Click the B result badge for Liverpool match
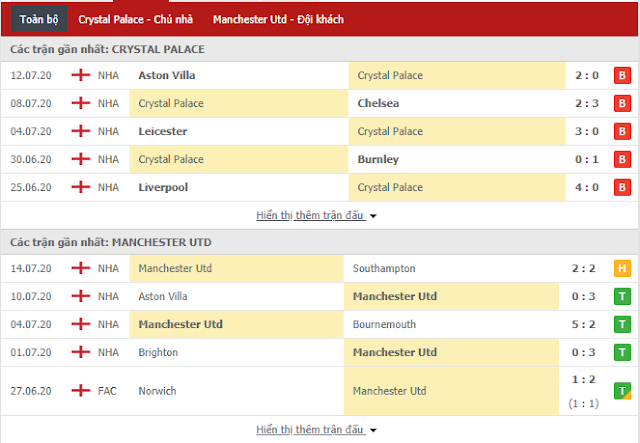The width and height of the screenshot is (640, 443). click(x=622, y=187)
